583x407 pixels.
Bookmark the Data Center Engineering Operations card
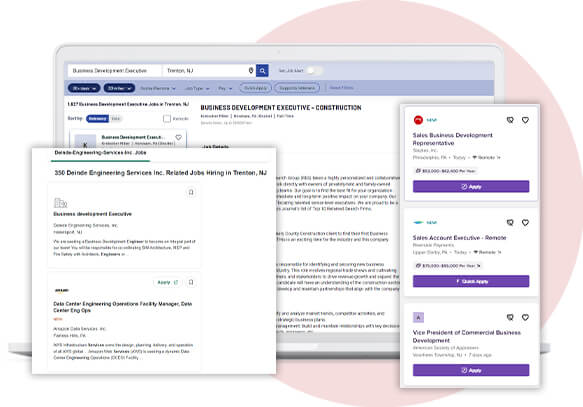tap(191, 282)
